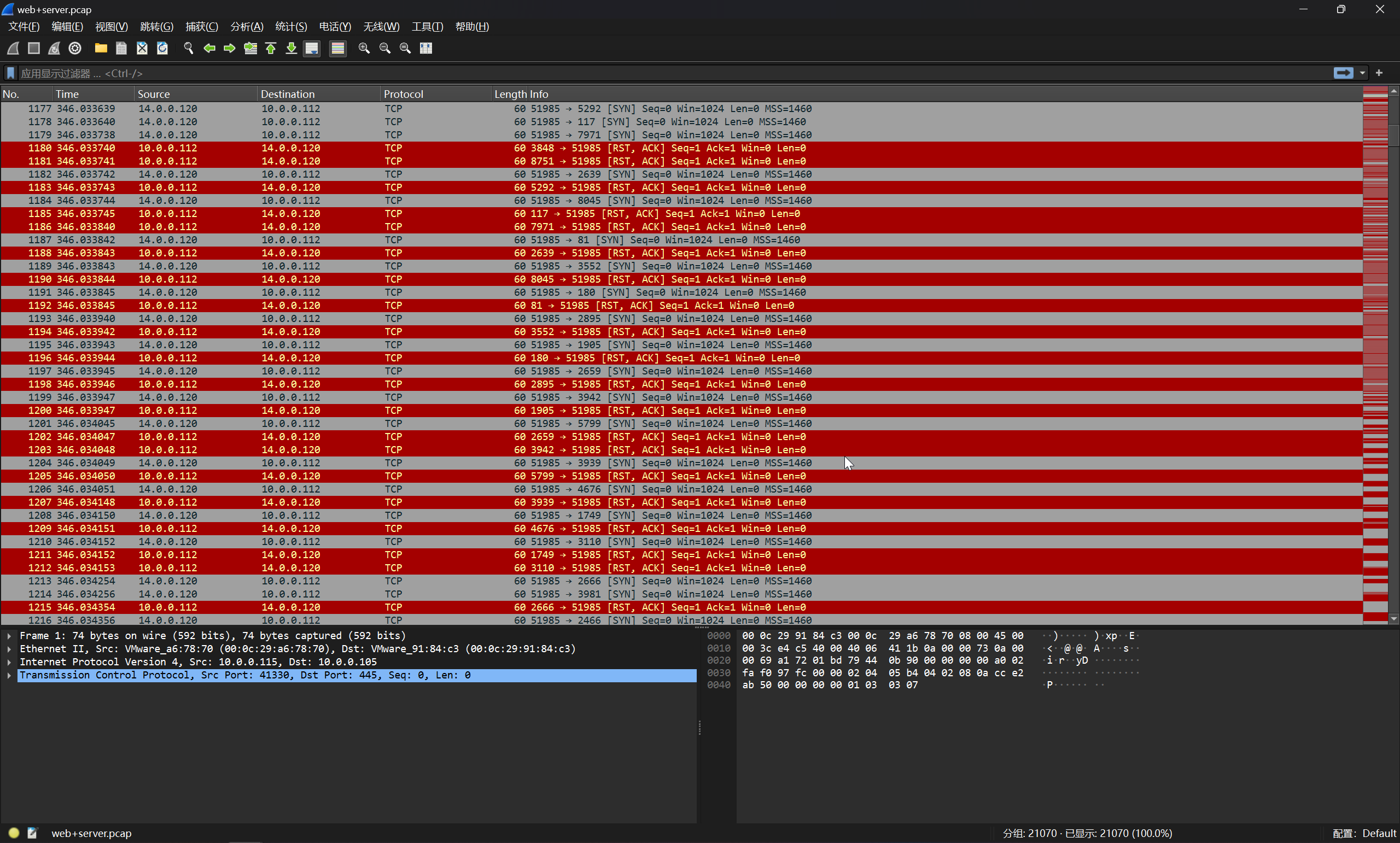Reset text to normal size

[405, 48]
